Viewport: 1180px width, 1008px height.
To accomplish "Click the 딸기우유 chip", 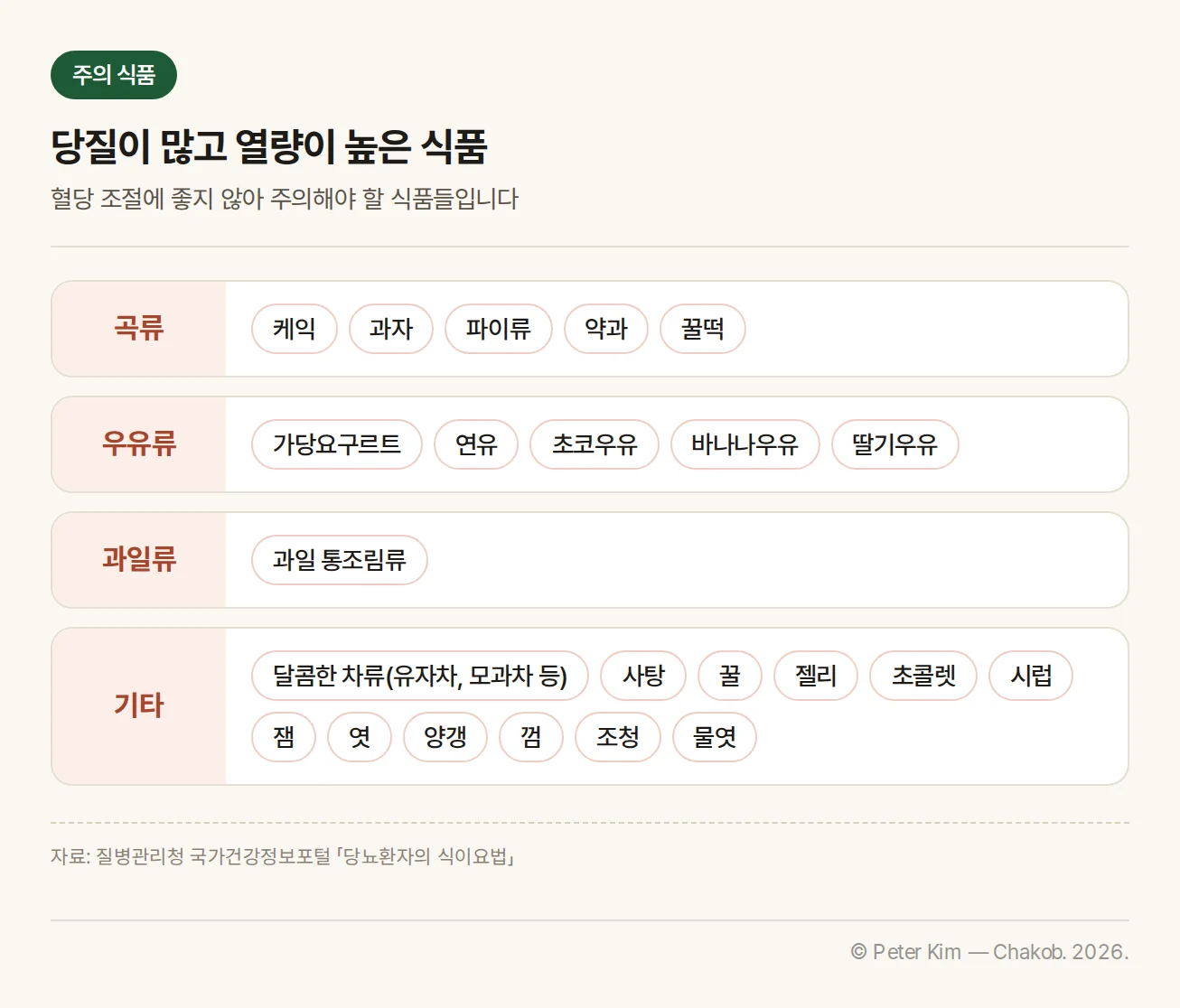I will [x=894, y=444].
